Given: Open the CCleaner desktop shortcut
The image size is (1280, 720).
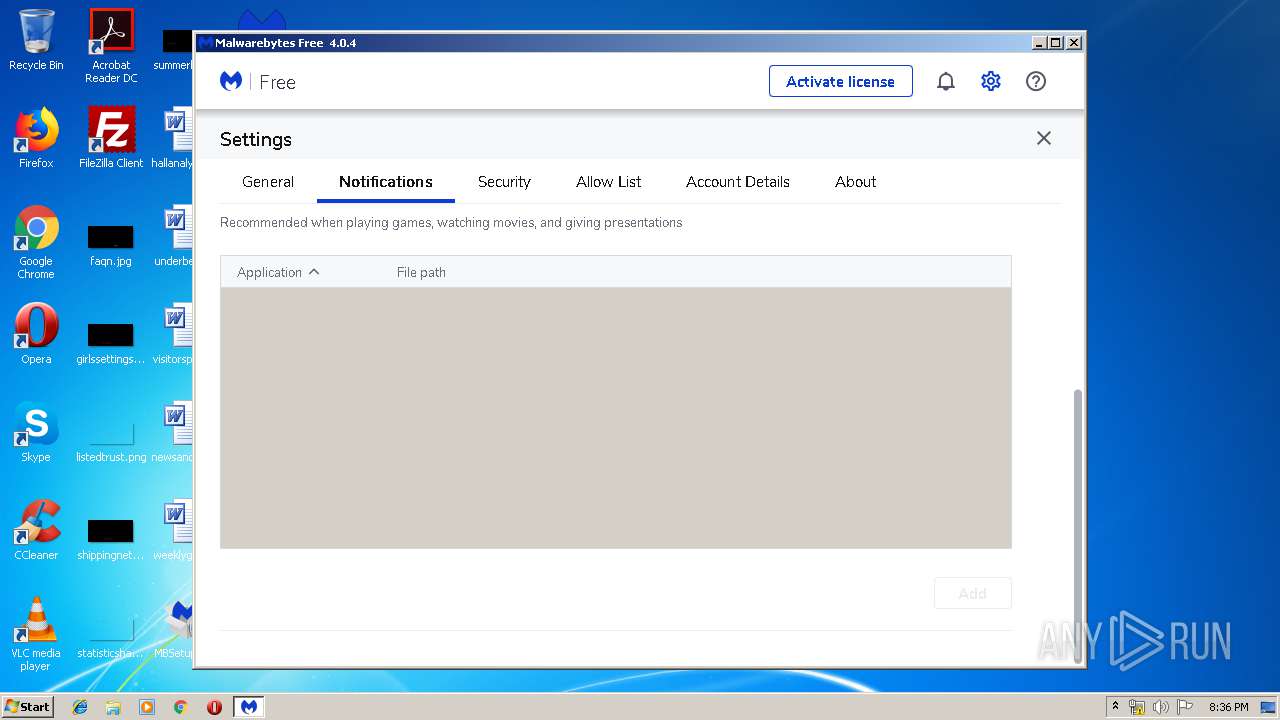Looking at the screenshot, I should coord(36,530).
